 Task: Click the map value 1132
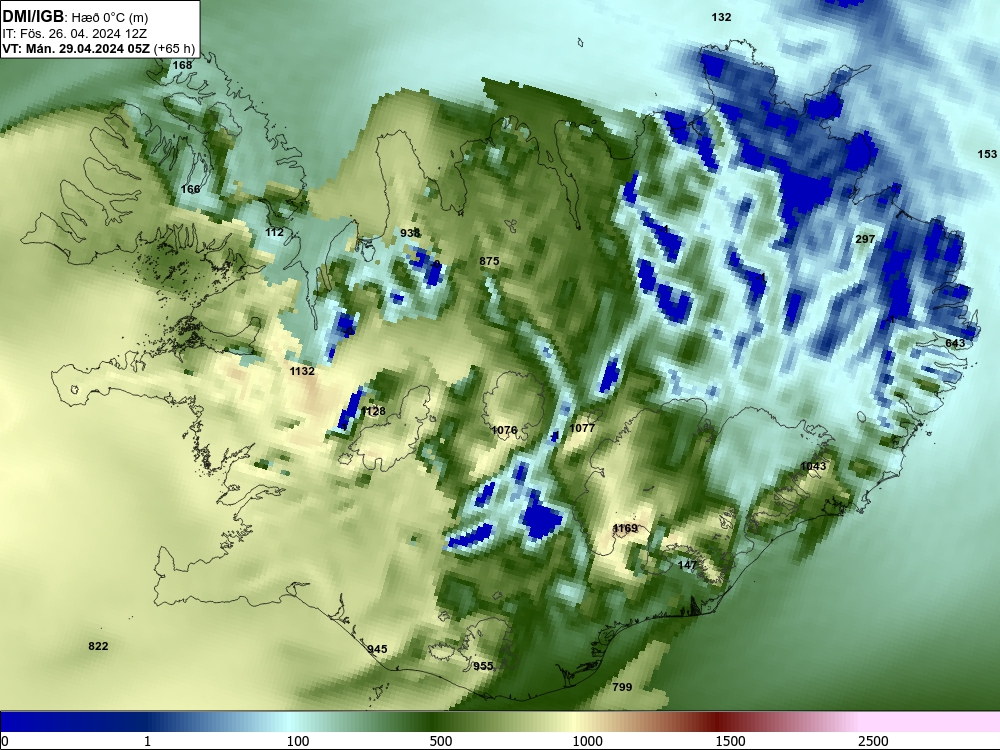coord(302,371)
